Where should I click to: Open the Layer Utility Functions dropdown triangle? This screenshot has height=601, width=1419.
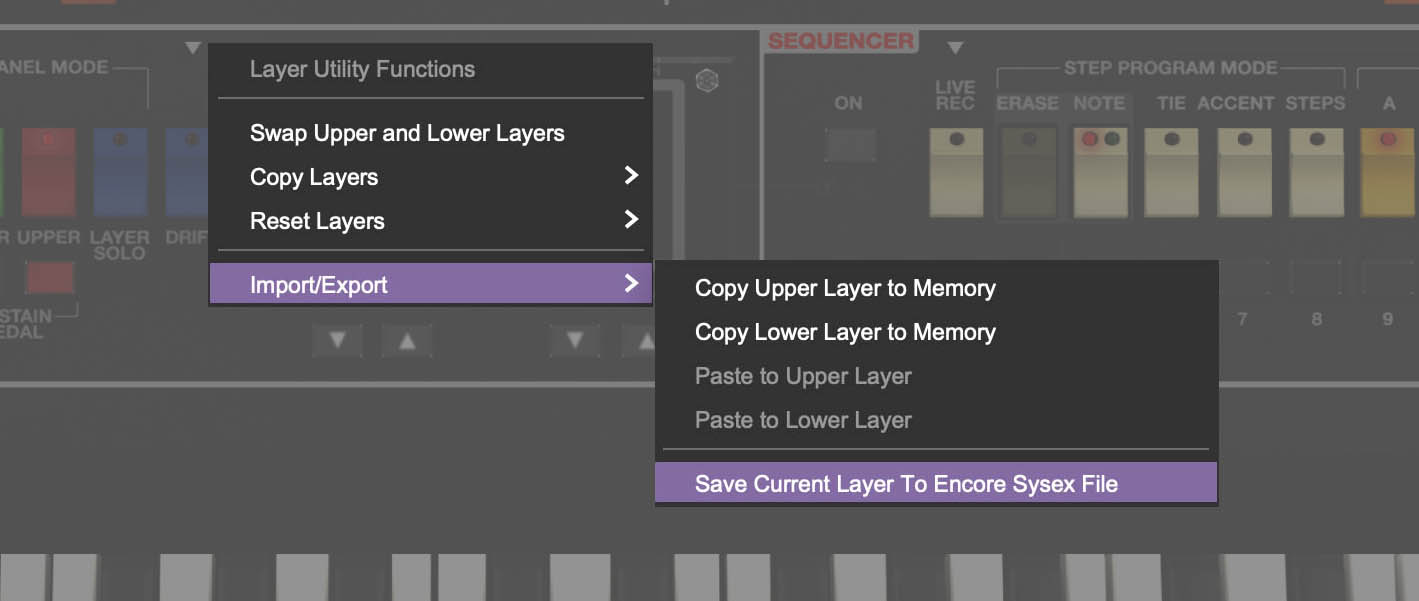[193, 48]
